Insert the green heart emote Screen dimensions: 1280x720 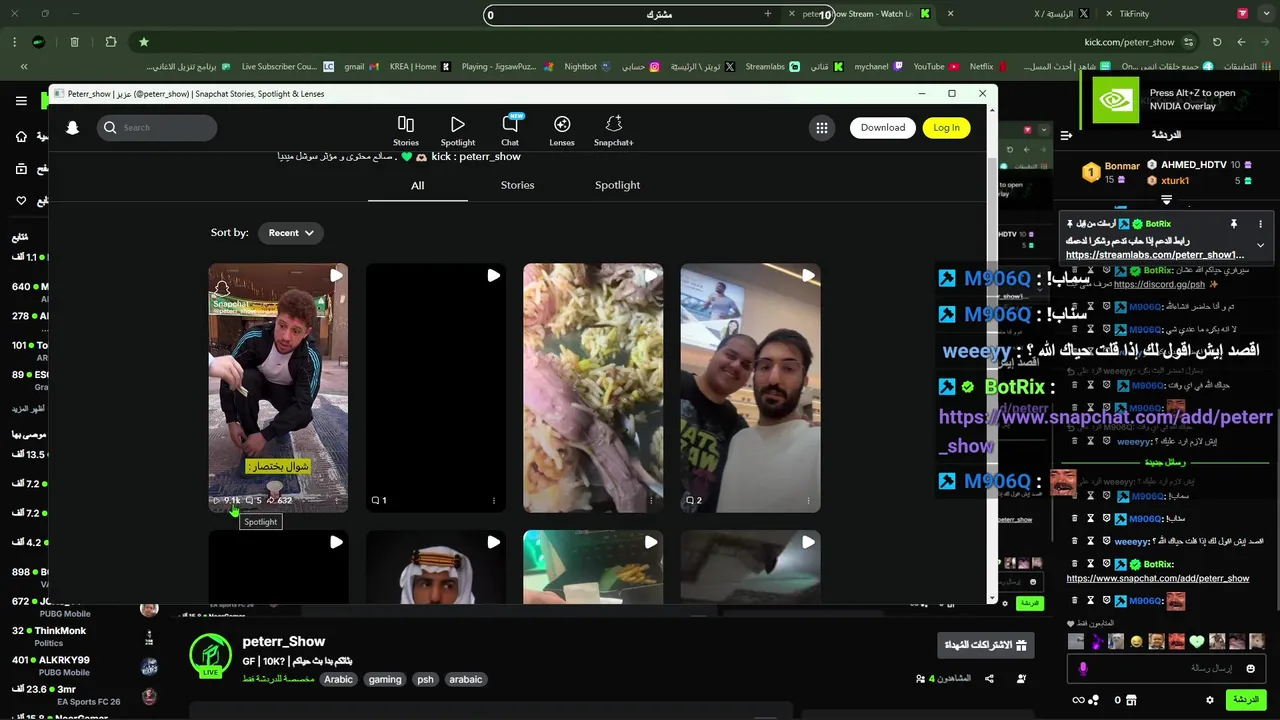tap(1196, 641)
